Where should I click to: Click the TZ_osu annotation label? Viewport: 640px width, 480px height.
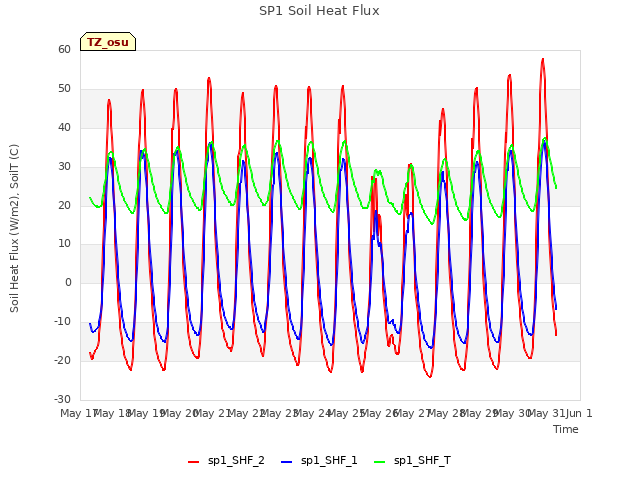(108, 42)
